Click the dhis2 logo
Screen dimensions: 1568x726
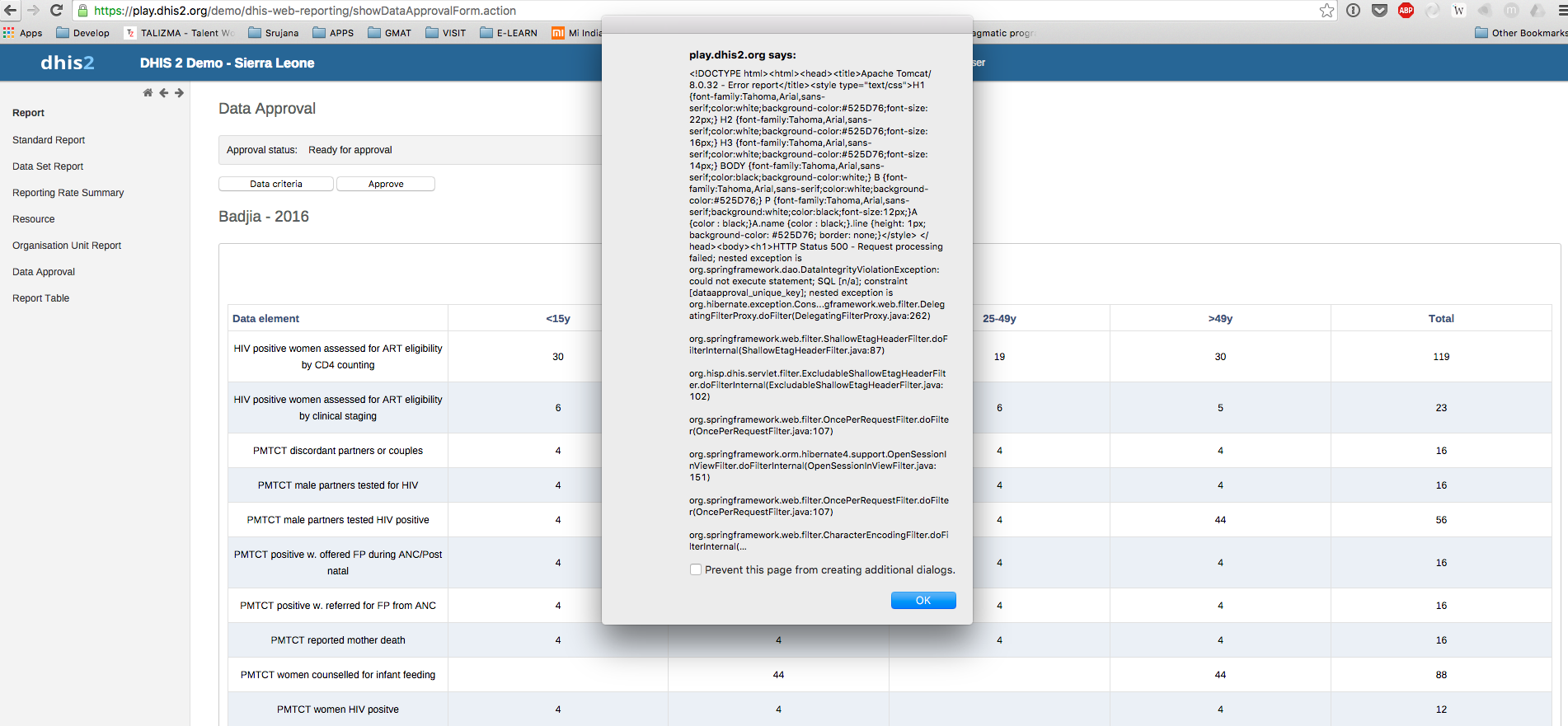68,63
